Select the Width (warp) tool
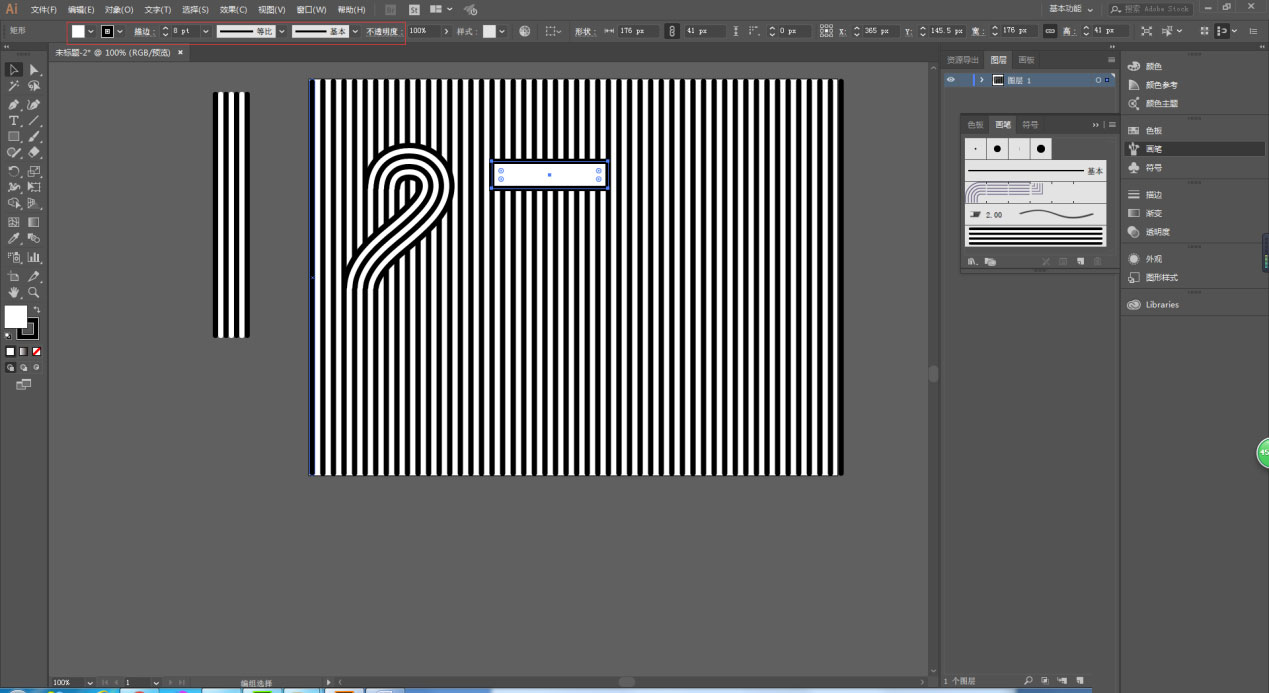 coord(14,187)
